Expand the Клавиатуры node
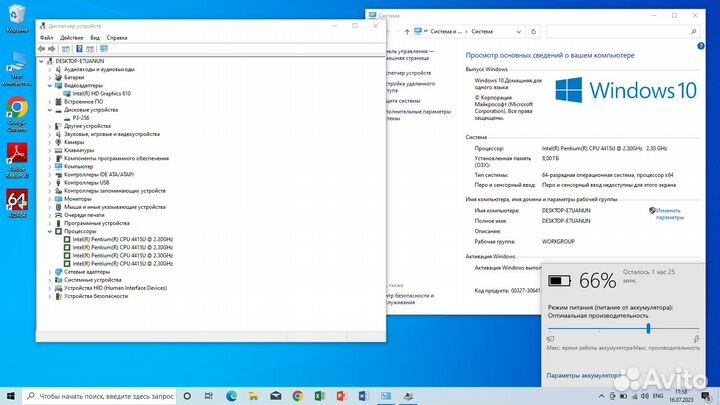 point(50,150)
